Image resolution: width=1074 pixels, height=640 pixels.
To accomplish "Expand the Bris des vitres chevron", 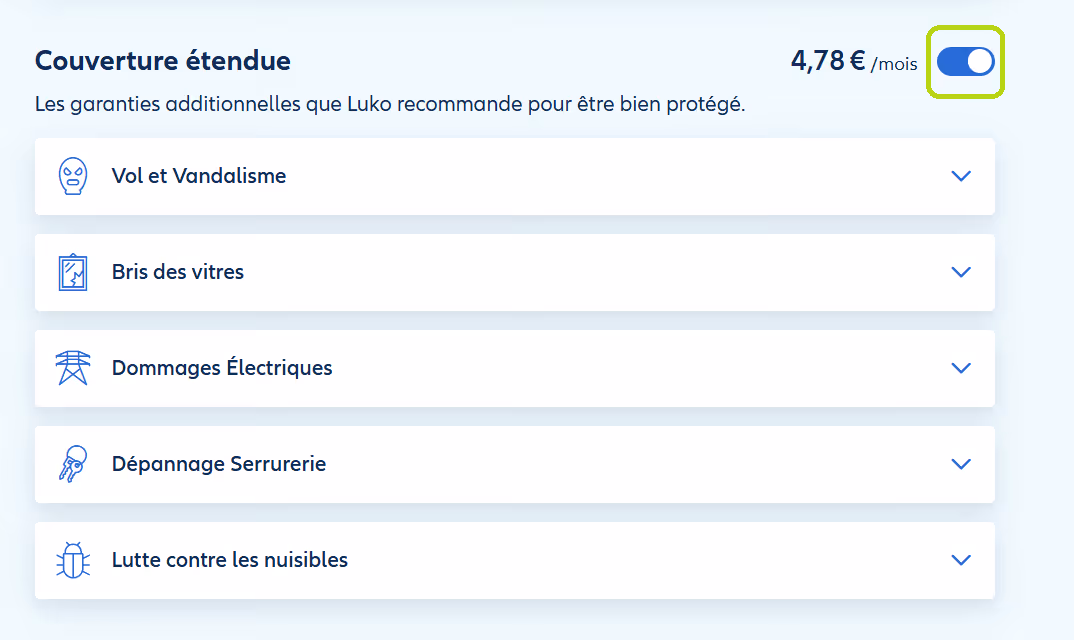I will (x=961, y=272).
